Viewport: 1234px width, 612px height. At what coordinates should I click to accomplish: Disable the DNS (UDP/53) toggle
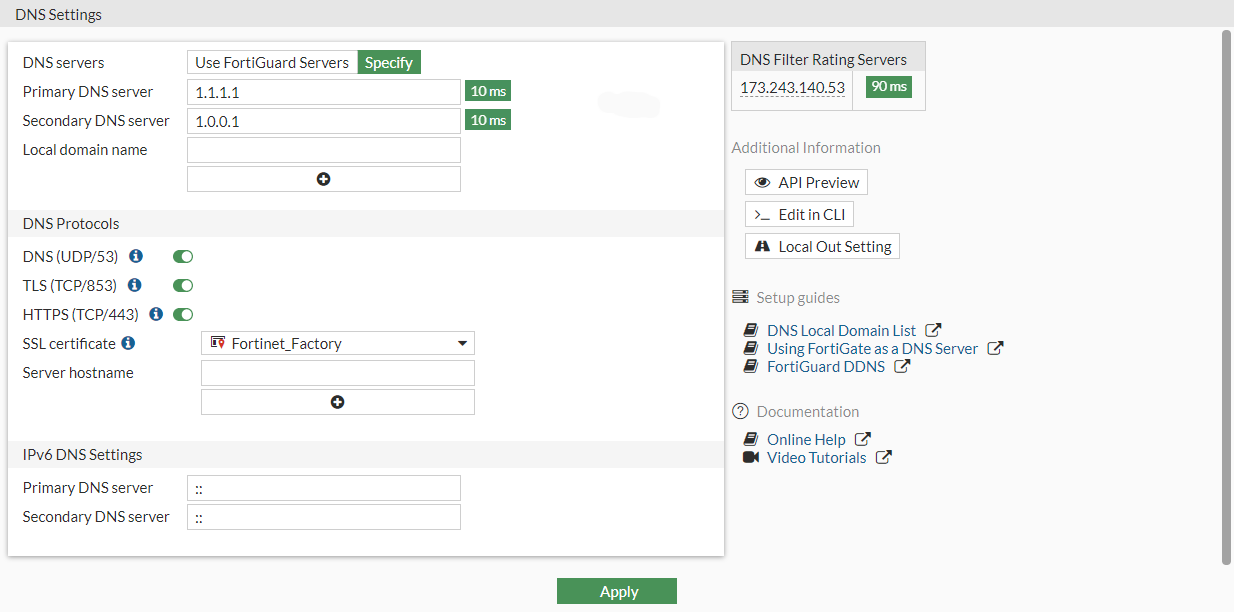(183, 257)
